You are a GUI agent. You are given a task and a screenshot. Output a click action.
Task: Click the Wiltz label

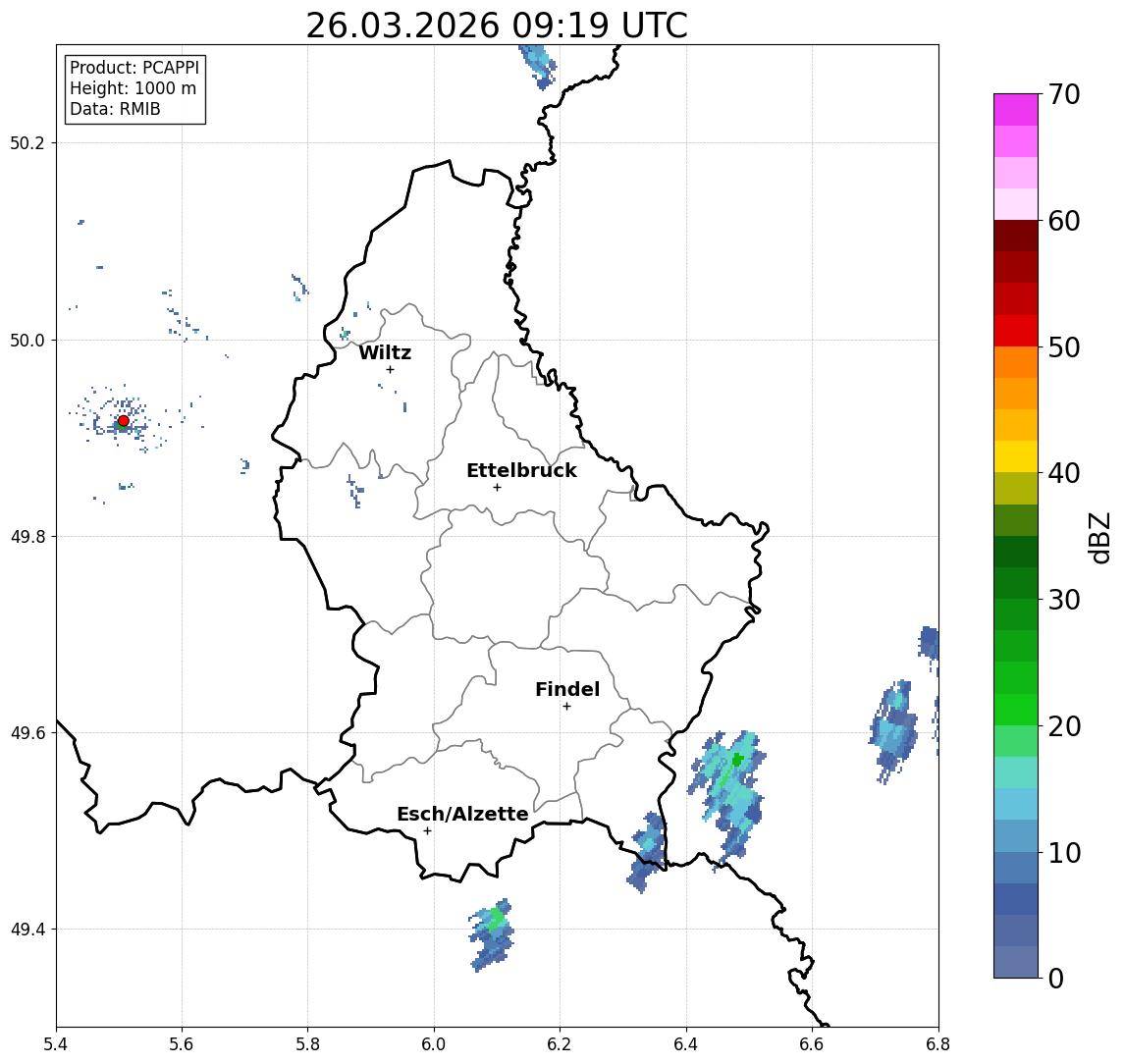(385, 352)
